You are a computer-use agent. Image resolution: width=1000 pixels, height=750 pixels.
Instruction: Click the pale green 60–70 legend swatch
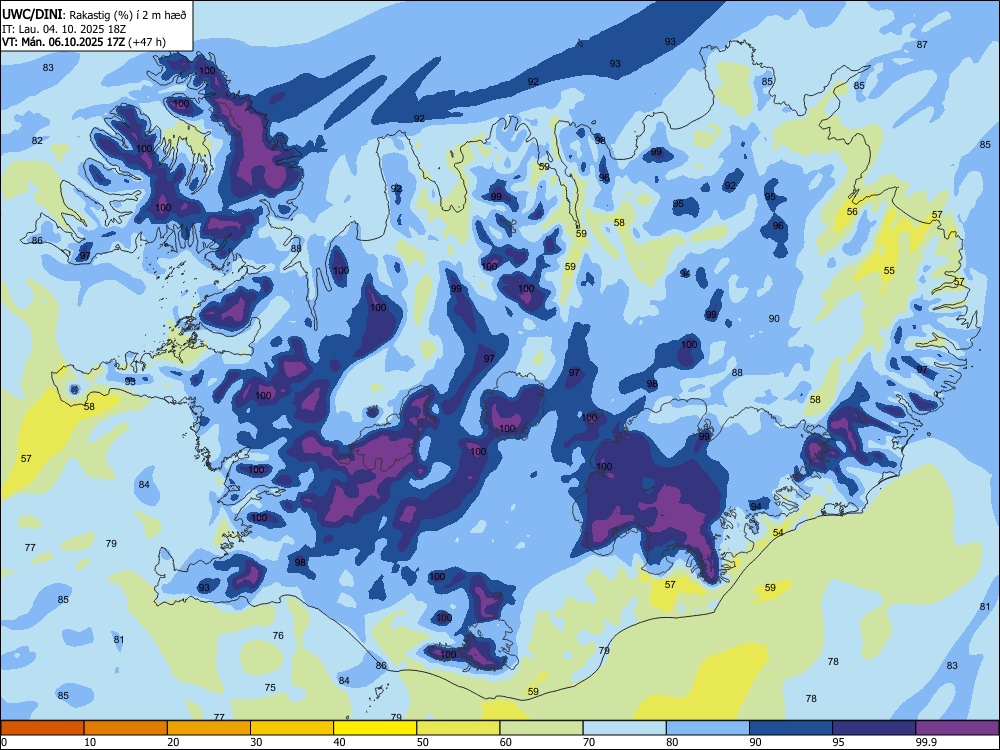pyautogui.click(x=541, y=728)
